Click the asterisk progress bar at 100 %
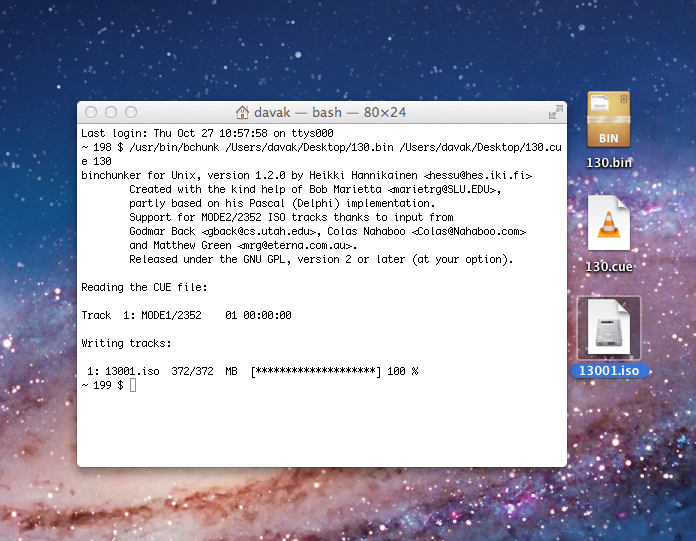The image size is (696, 541). pyautogui.click(x=316, y=371)
